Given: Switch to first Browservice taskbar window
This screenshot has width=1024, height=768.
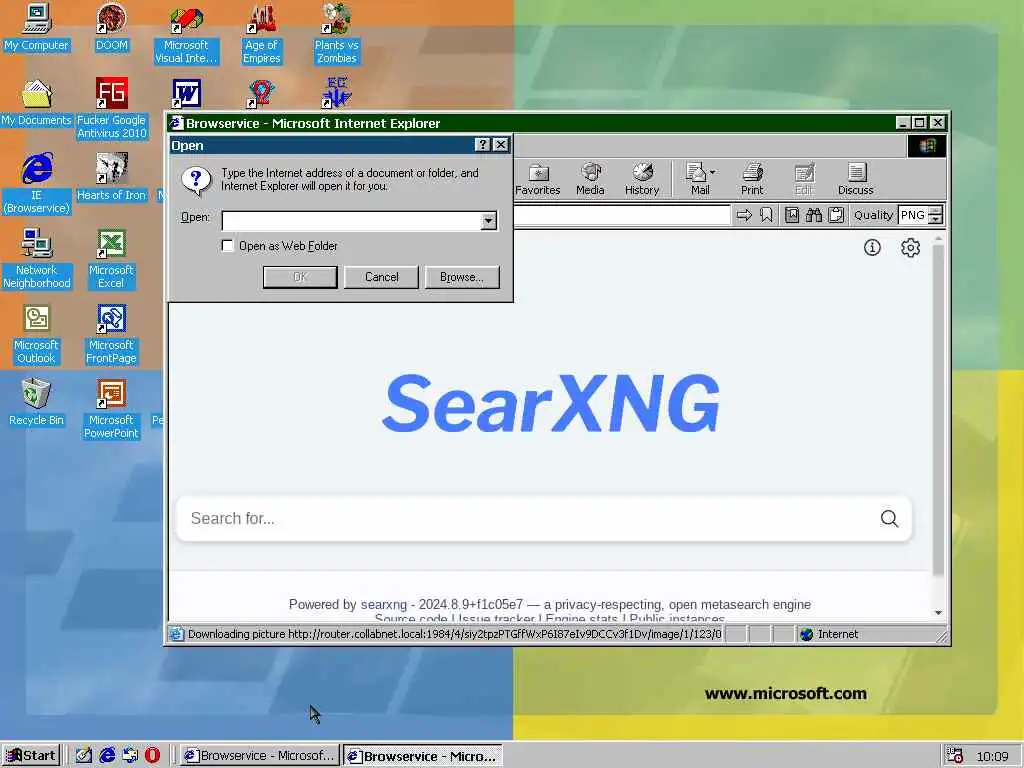Looking at the screenshot, I should click(x=259, y=756).
